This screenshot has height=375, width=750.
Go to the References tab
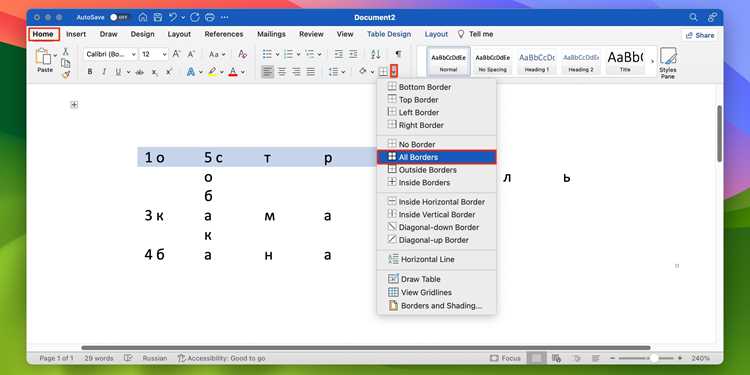224,34
